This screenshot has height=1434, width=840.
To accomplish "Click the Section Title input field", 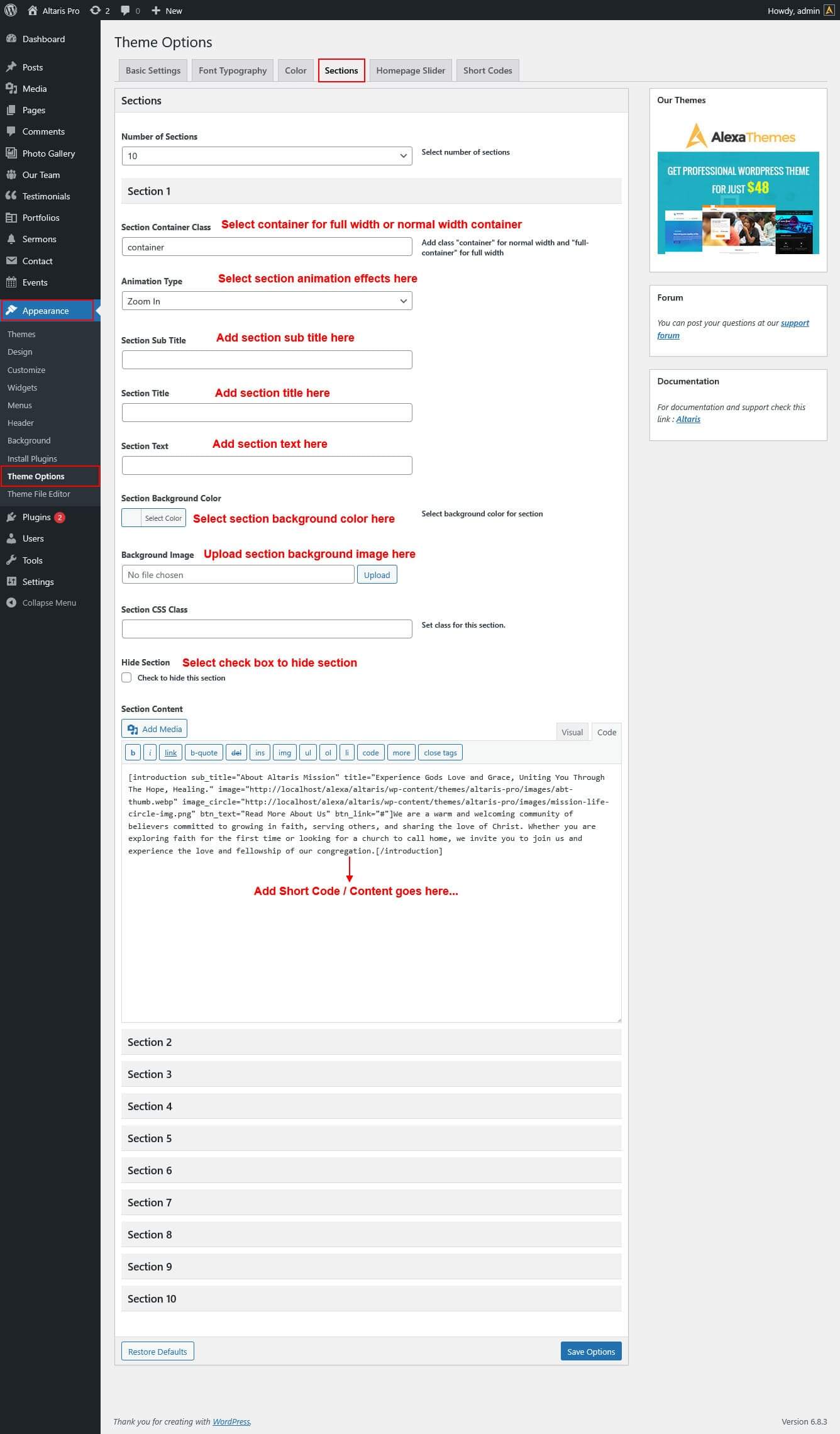I will point(267,413).
